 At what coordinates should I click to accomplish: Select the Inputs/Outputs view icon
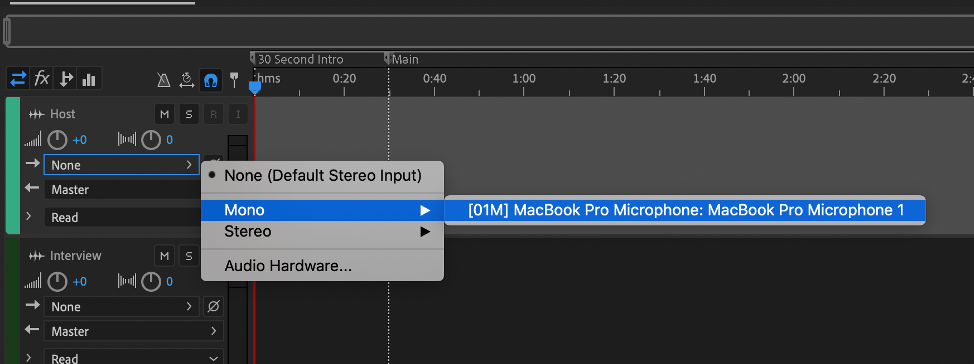[x=18, y=79]
